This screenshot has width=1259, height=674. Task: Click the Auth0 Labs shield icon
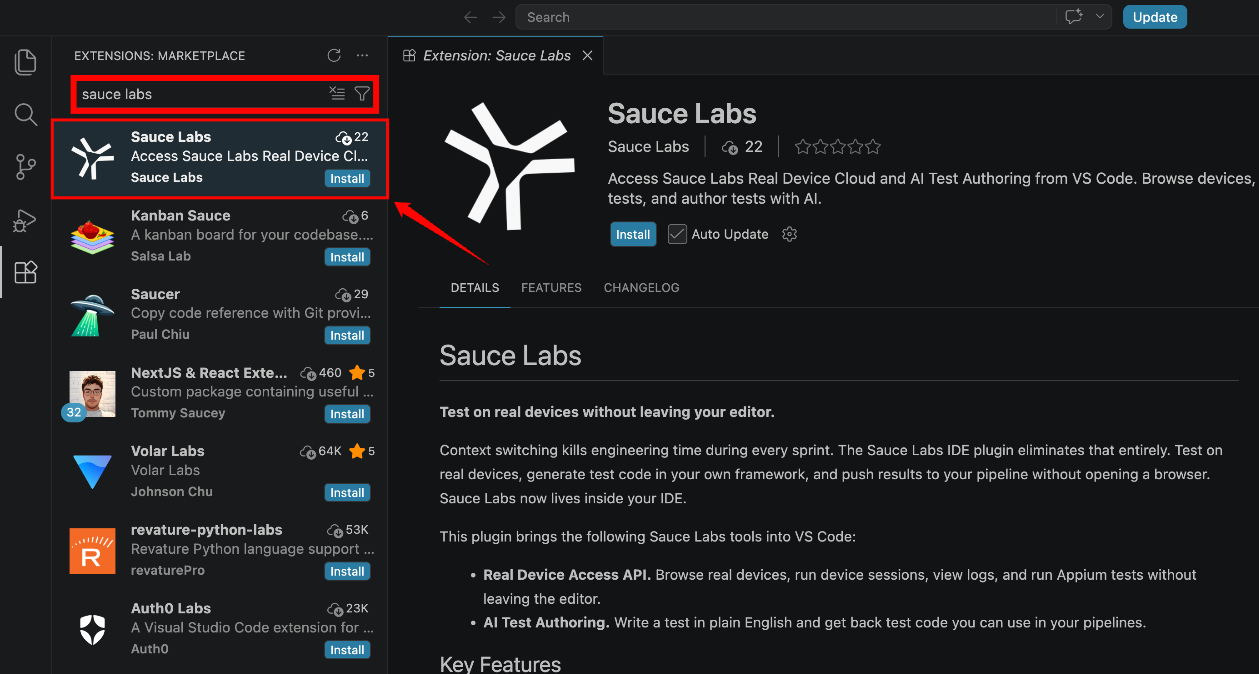click(x=92, y=629)
